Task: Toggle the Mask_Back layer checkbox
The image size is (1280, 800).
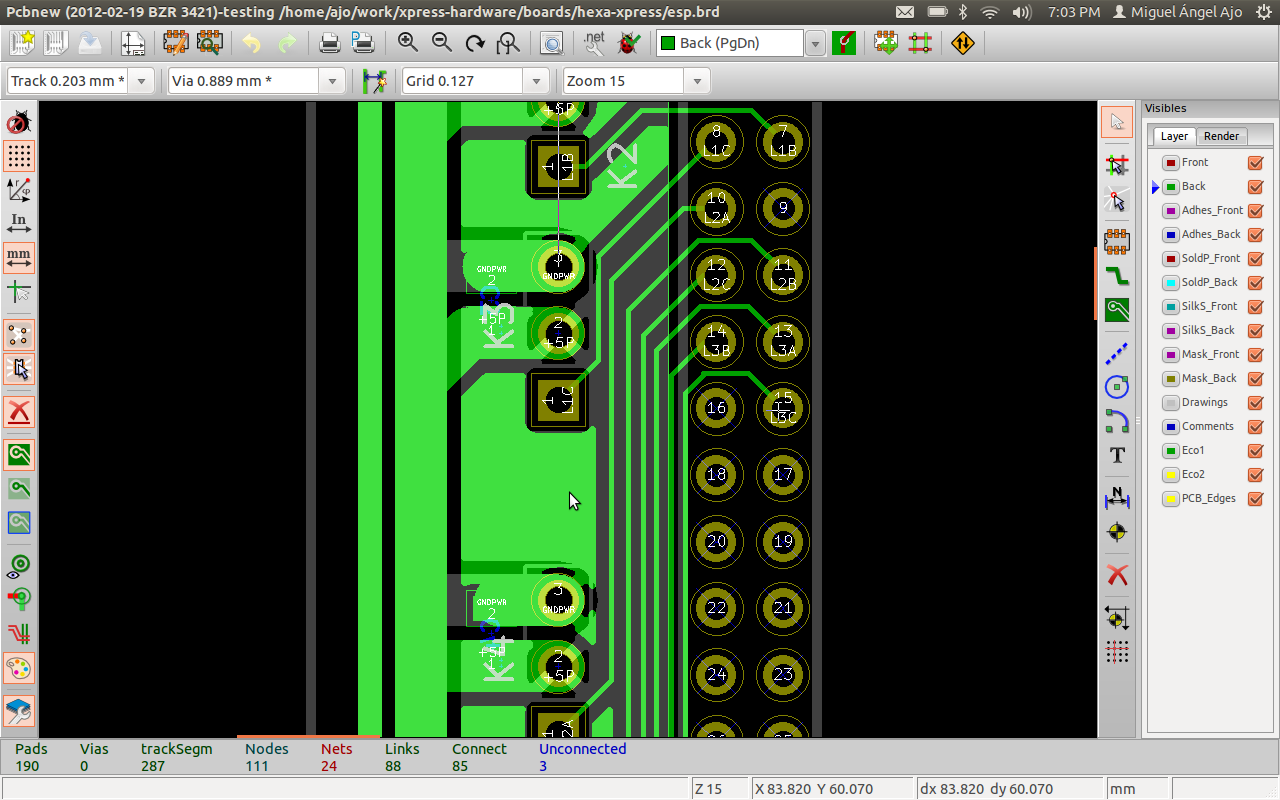Action: (x=1255, y=379)
